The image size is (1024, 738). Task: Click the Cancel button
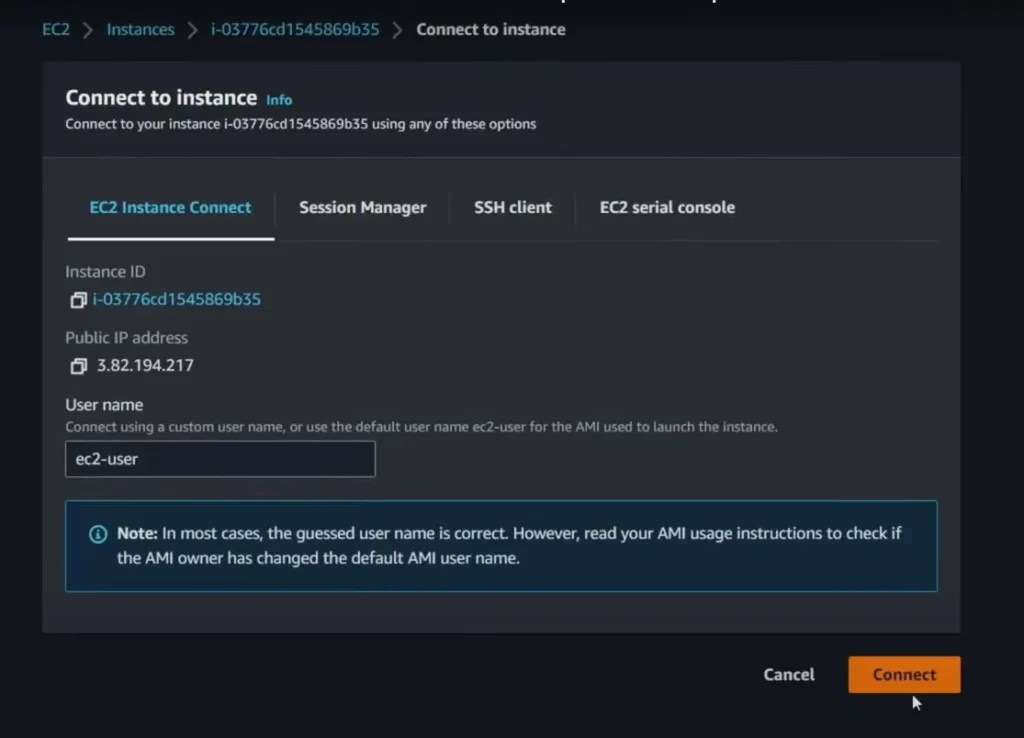788,674
